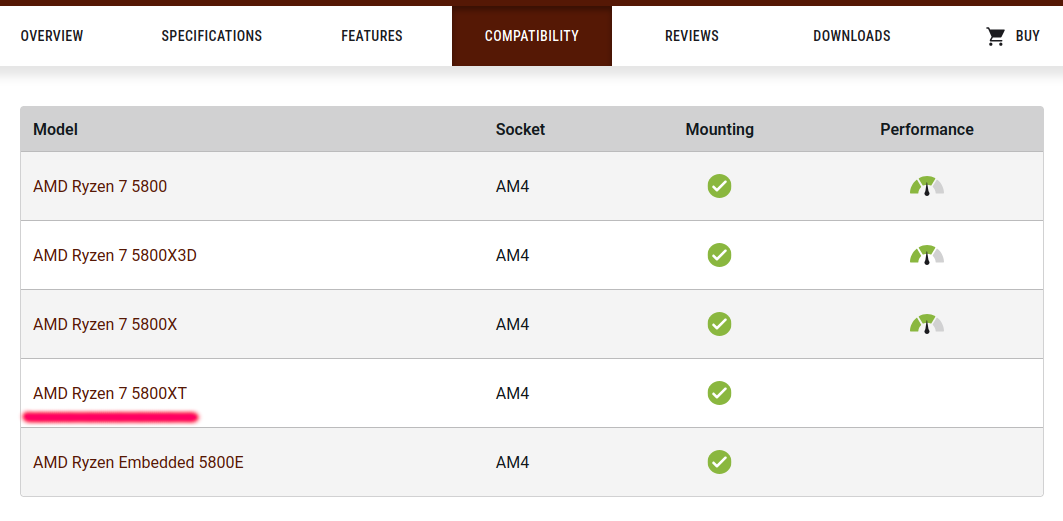Click mounting checkmark for Ryzen 7 5800XT
This screenshot has height=521, width=1063.
tap(719, 393)
